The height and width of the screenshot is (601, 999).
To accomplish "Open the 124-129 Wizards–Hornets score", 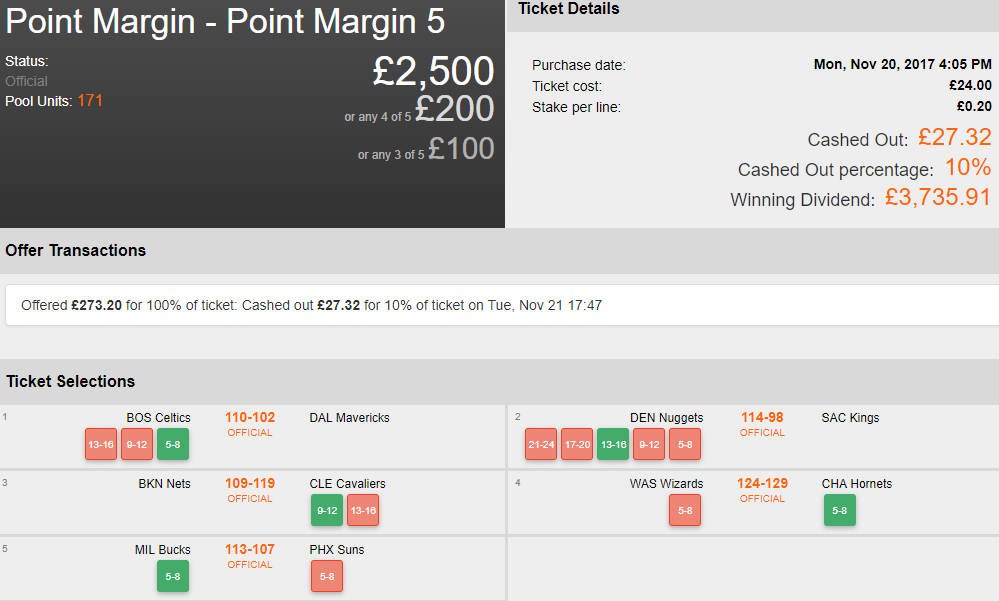I will coord(762,484).
